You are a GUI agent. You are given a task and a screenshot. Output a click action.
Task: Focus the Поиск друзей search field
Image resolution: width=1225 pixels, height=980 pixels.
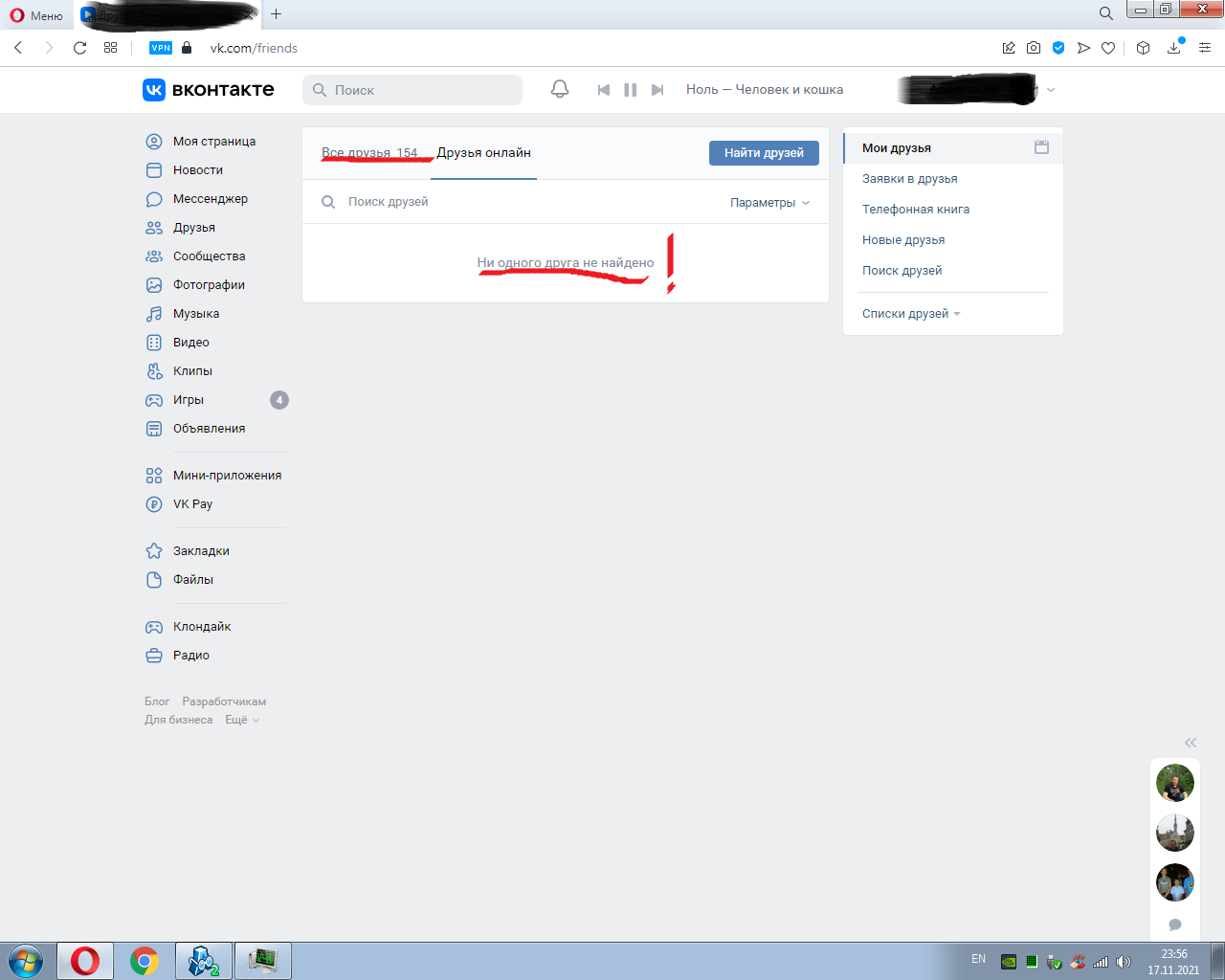(x=517, y=202)
